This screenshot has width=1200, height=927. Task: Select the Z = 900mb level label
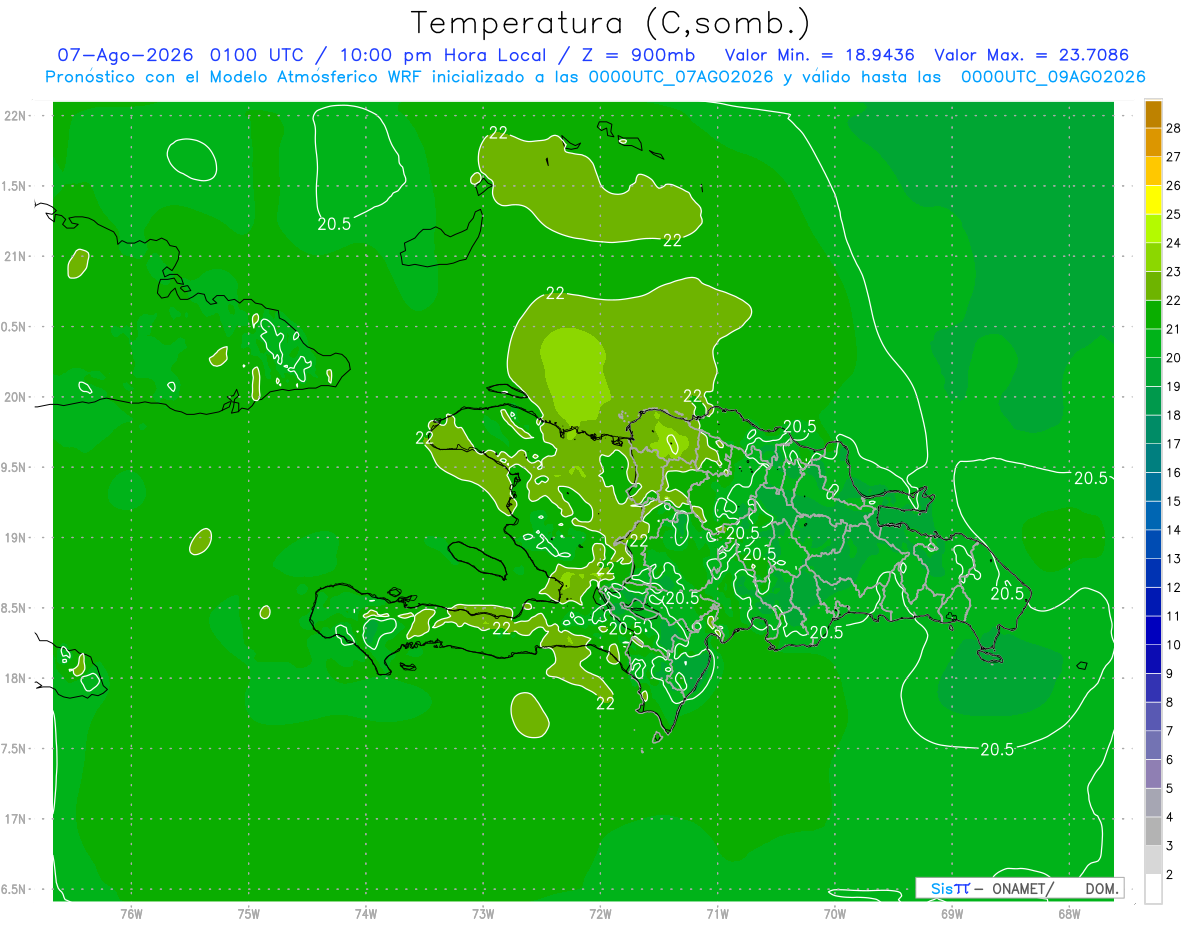638,55
